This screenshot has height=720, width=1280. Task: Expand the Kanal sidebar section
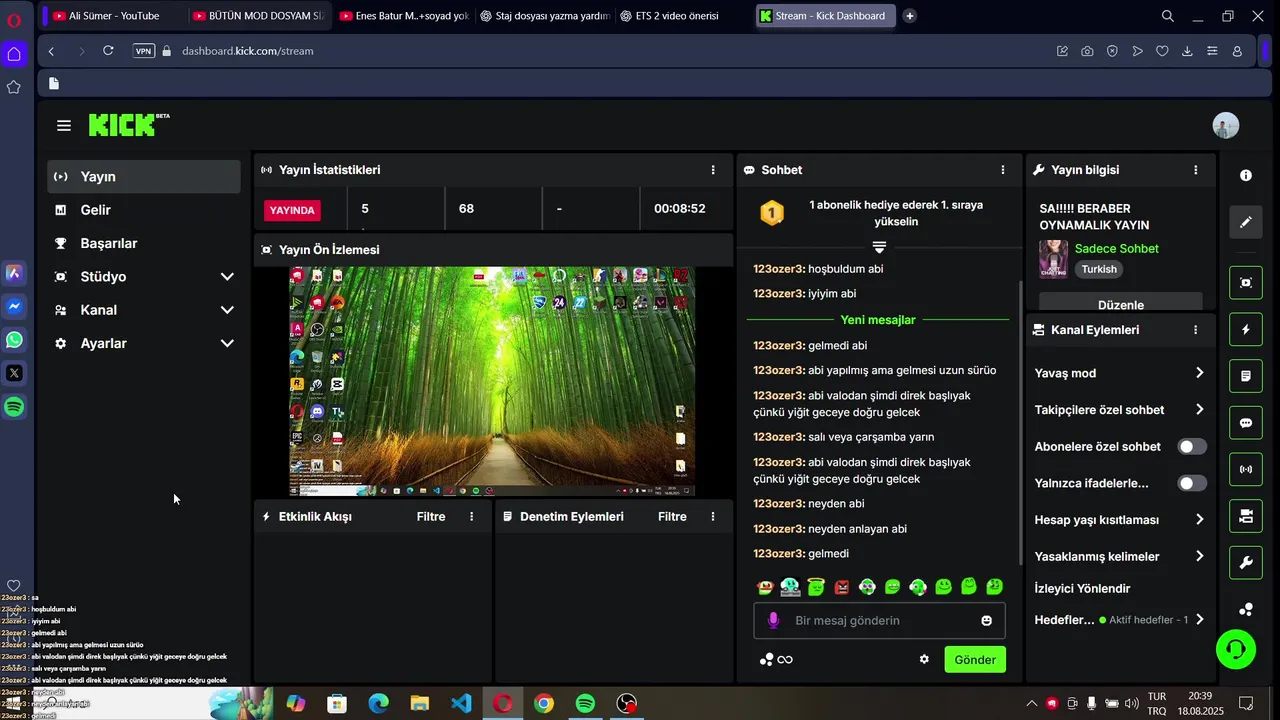click(x=144, y=310)
